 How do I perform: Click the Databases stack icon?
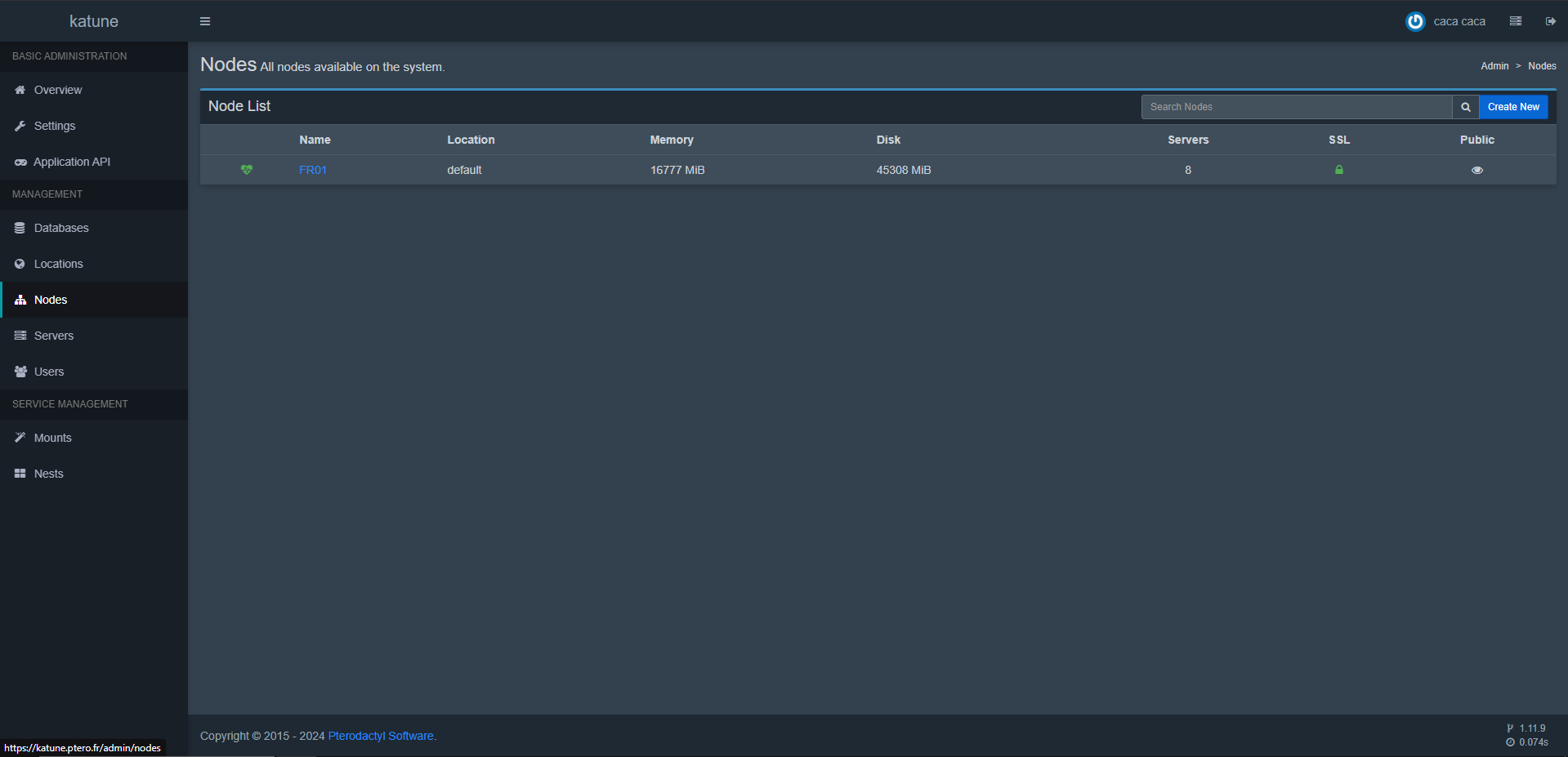coord(20,228)
